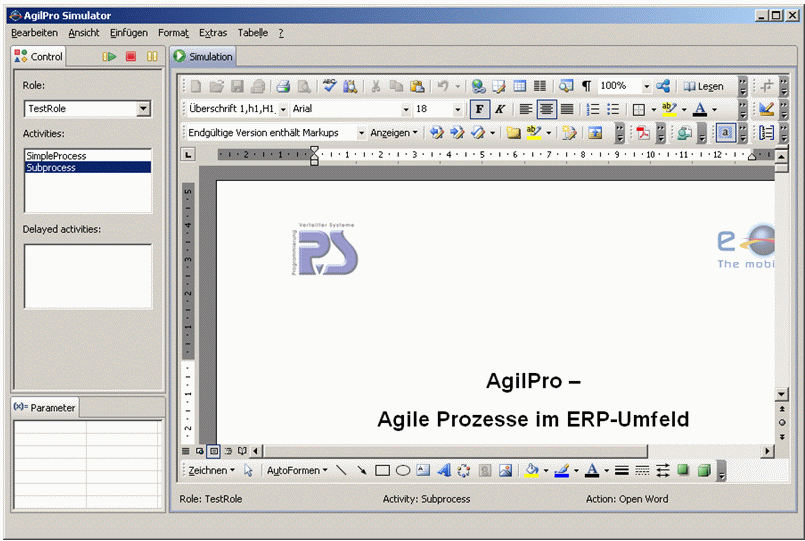
Task: Click the Select Objects pointer icon
Action: [248, 470]
